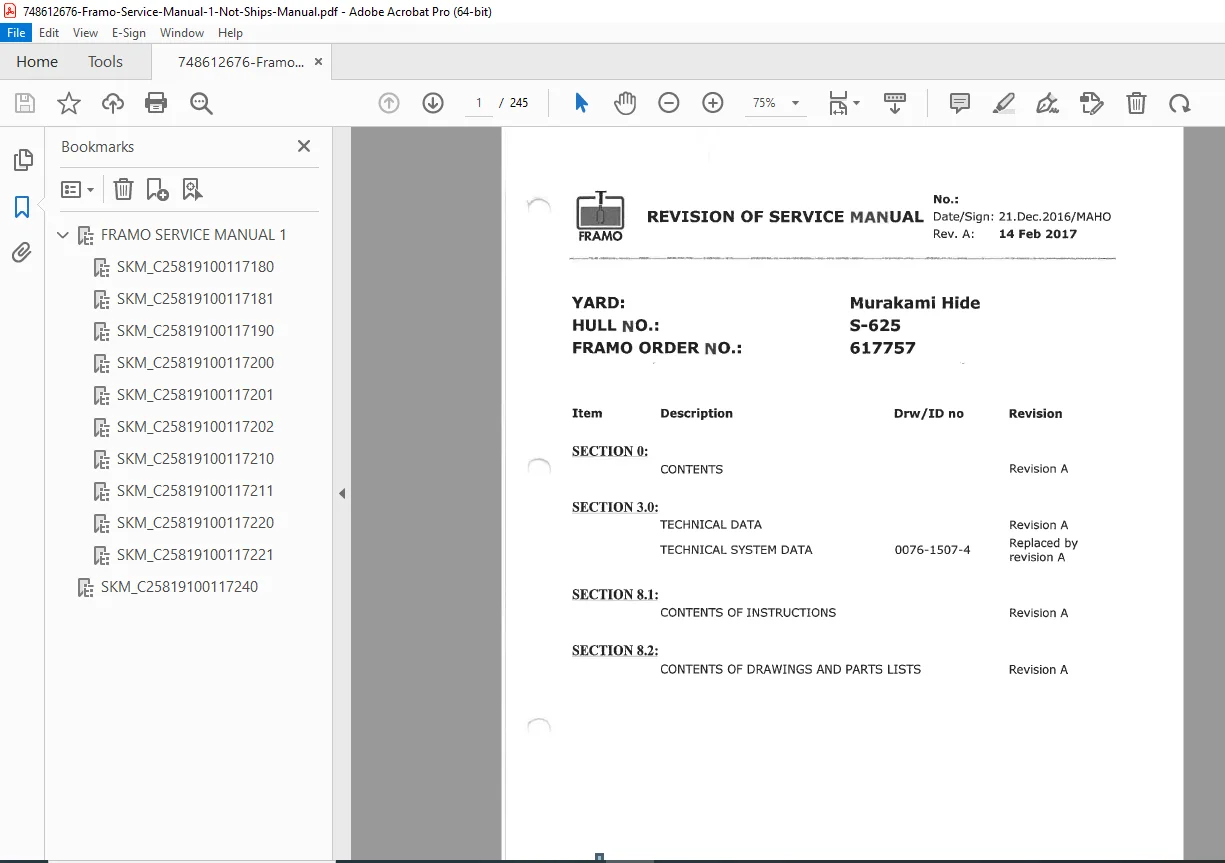Open the Sign document pen tool

pyautogui.click(x=1048, y=103)
